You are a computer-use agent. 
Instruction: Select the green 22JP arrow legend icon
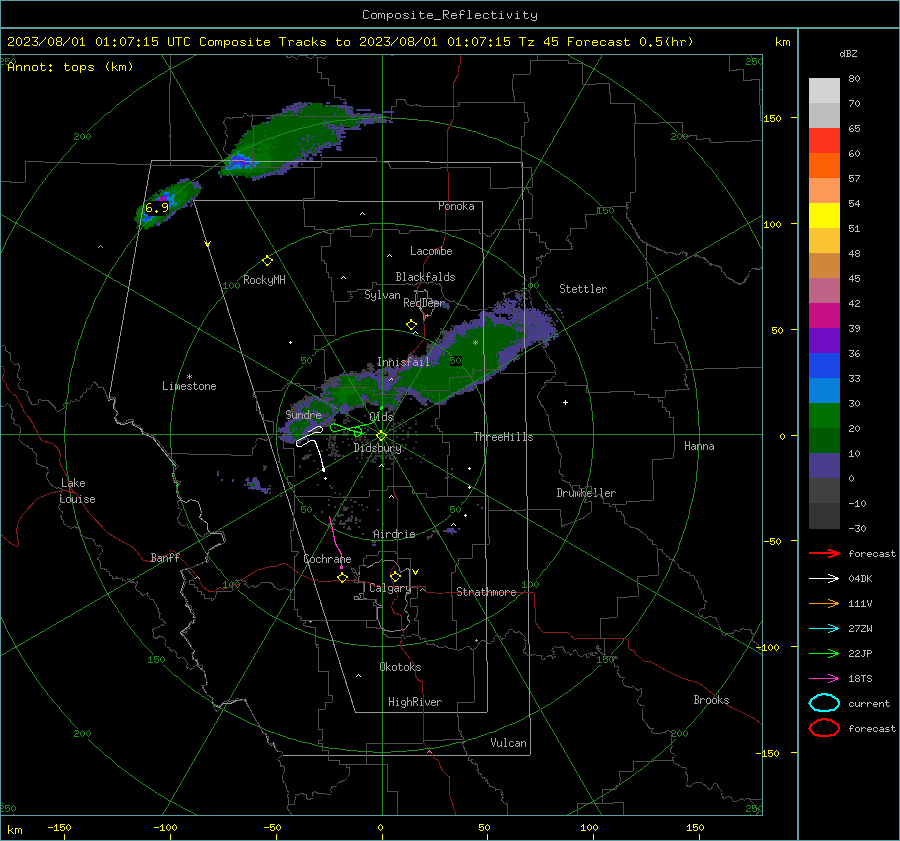pyautogui.click(x=824, y=653)
